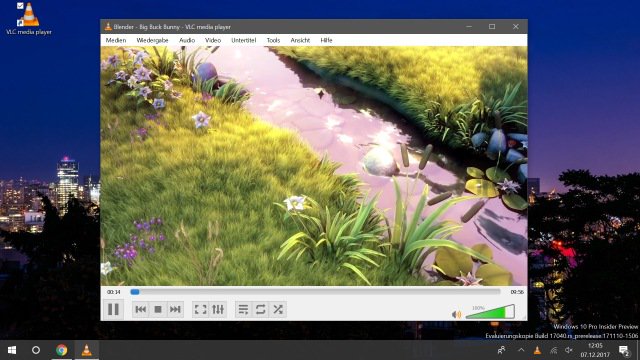Viewport: 640px width, 360px height.
Task: Toggle shuffle random playback
Action: [278, 309]
